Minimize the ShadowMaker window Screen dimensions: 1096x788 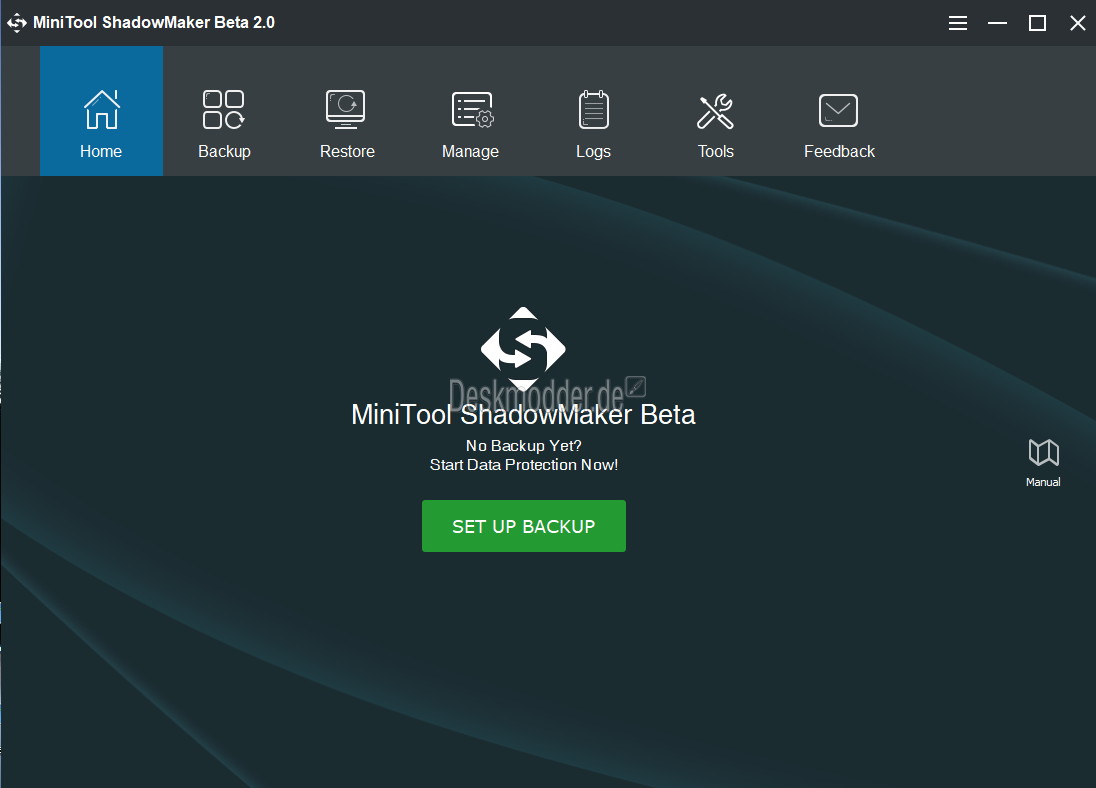(997, 23)
